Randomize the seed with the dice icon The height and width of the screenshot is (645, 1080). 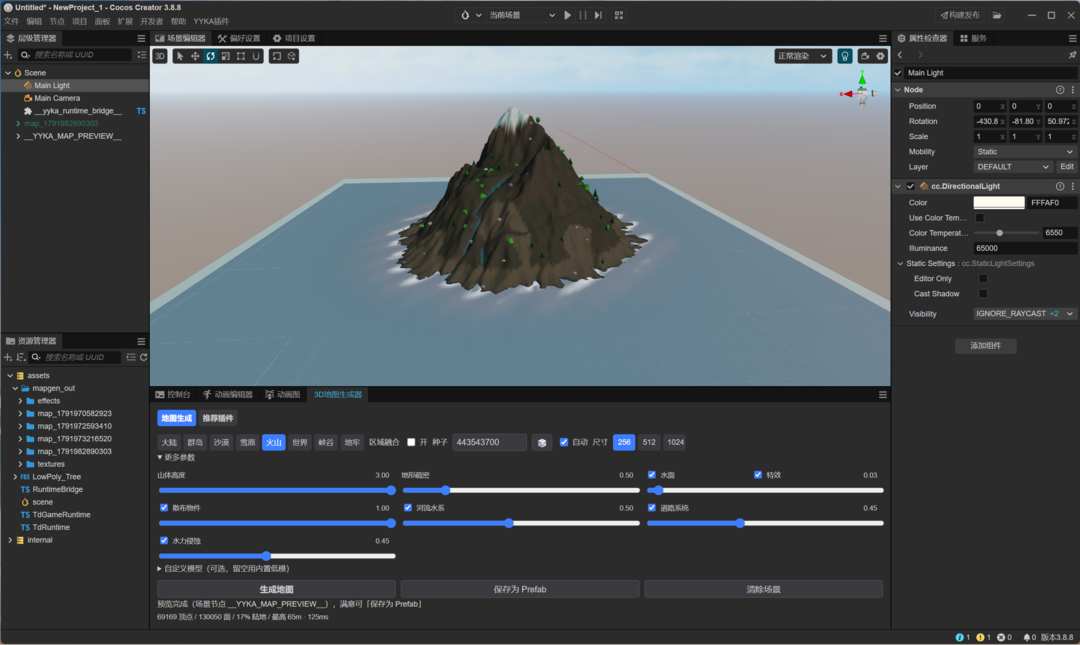pos(542,442)
